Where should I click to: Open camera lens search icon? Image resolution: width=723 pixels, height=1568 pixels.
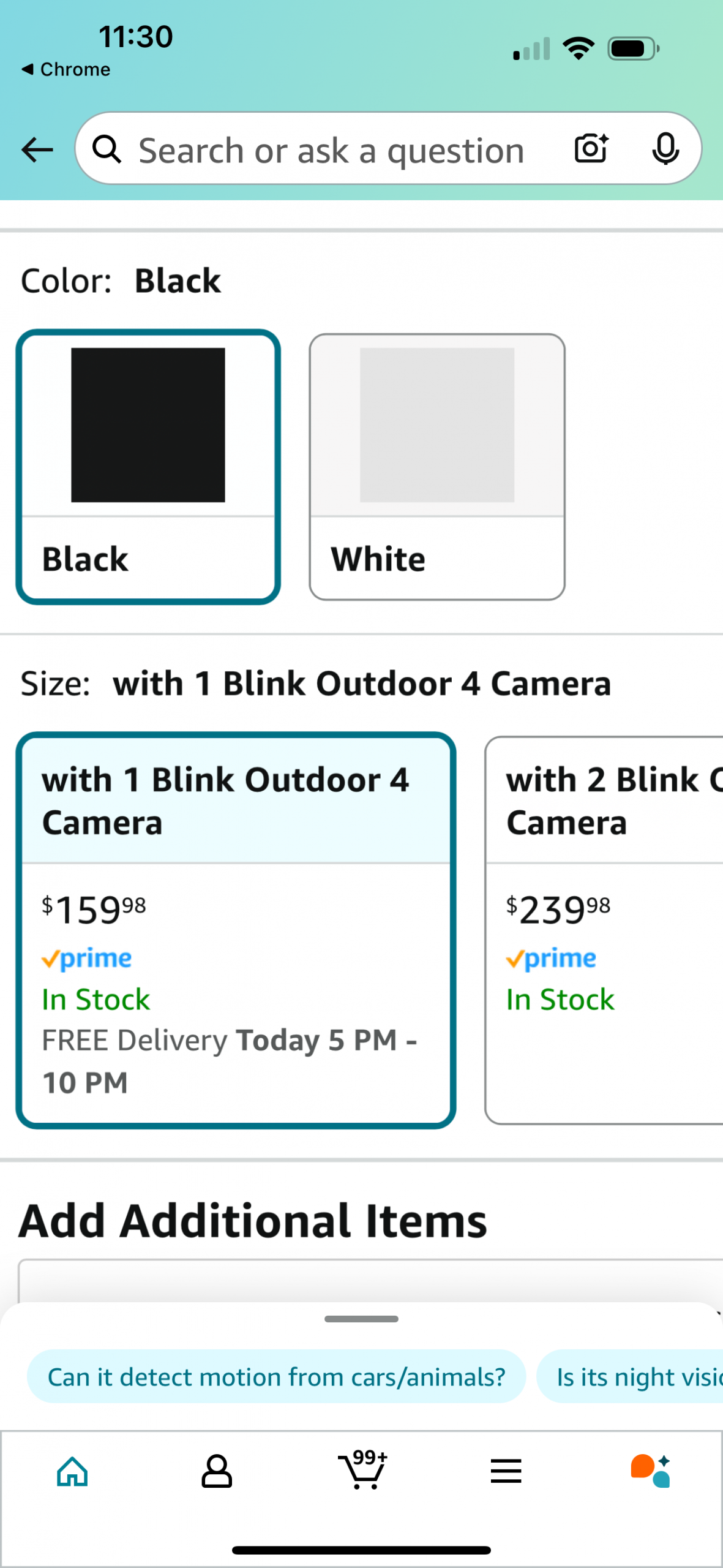click(x=591, y=149)
